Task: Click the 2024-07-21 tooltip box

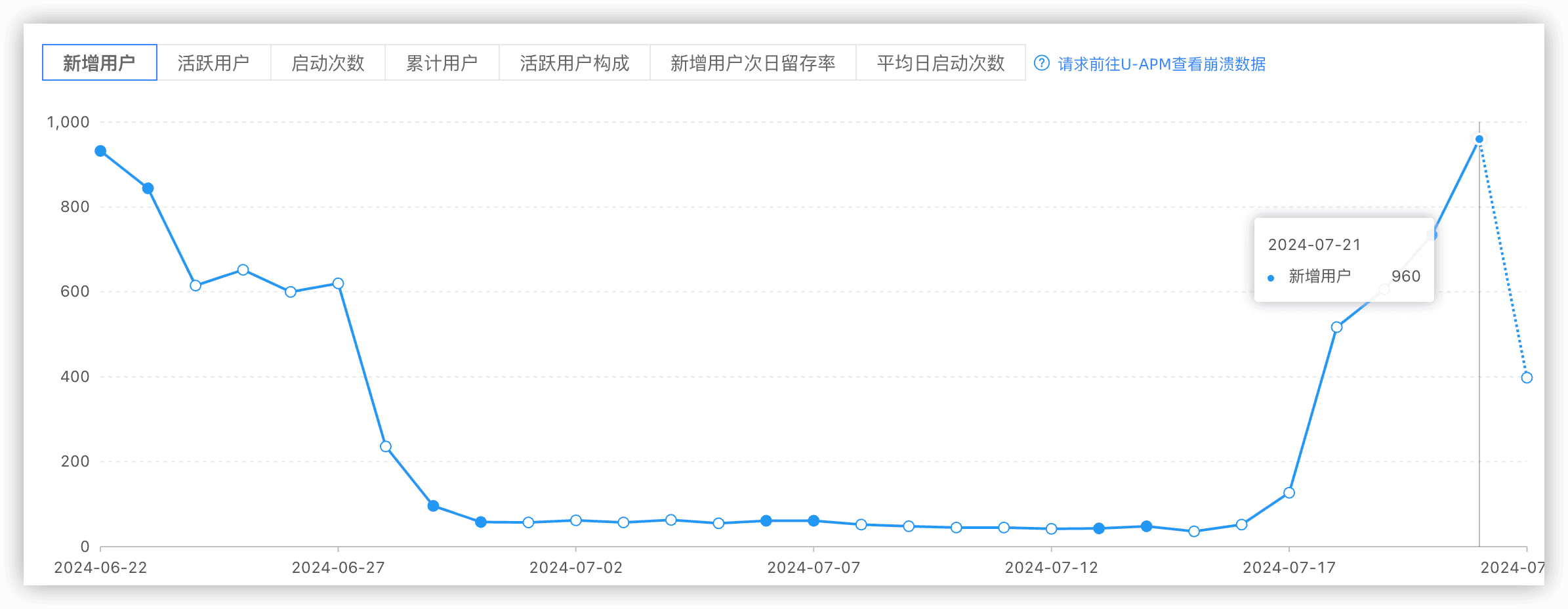Action: click(x=1343, y=260)
